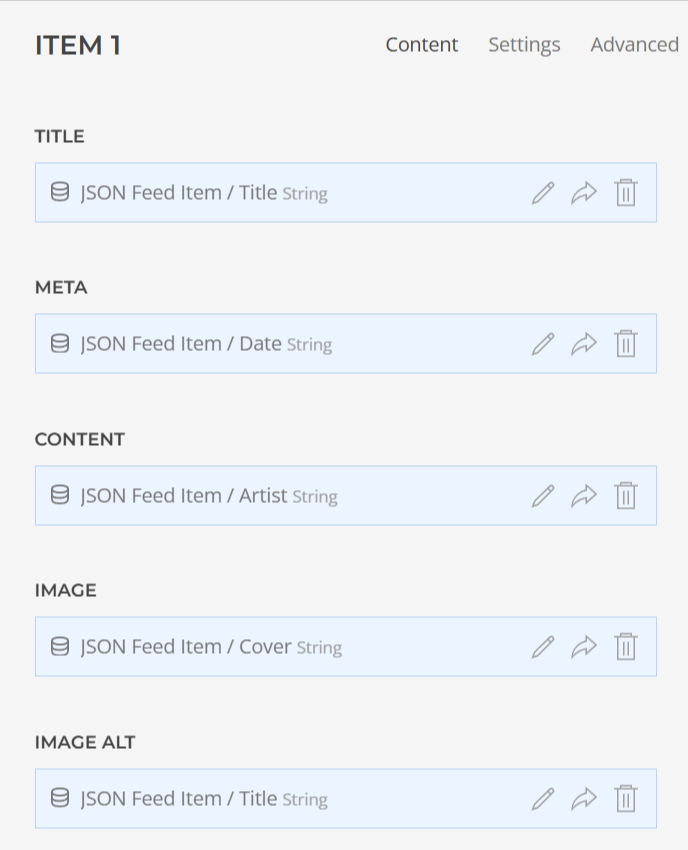Click share arrow on Meta row
The image size is (688, 850).
[584, 344]
